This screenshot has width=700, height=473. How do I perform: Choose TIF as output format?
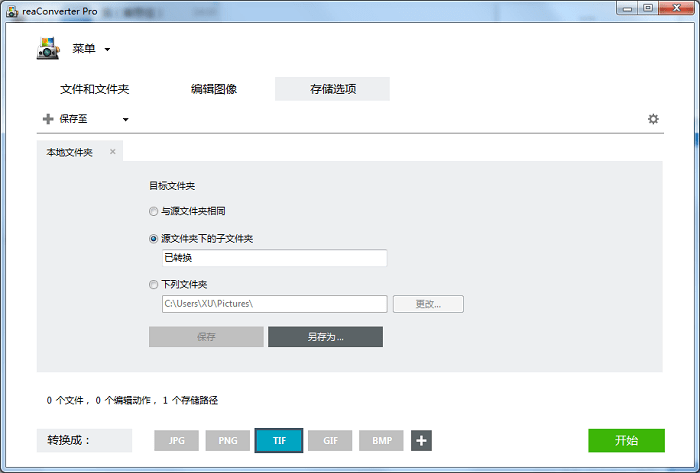coord(278,441)
